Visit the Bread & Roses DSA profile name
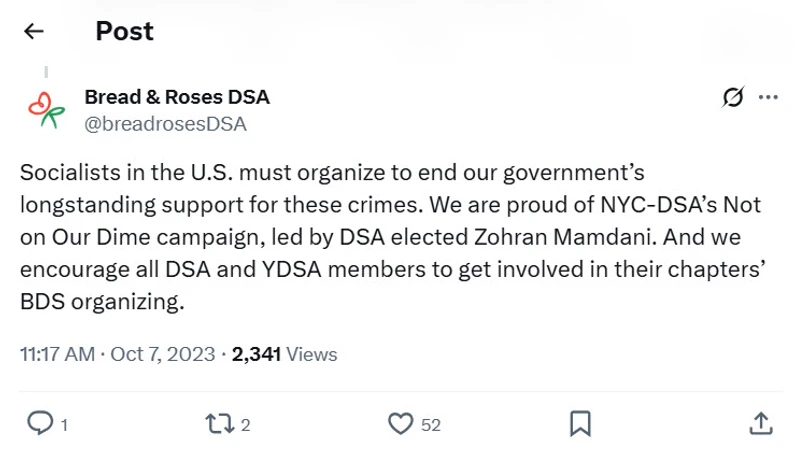The width and height of the screenshot is (800, 454). click(177, 98)
